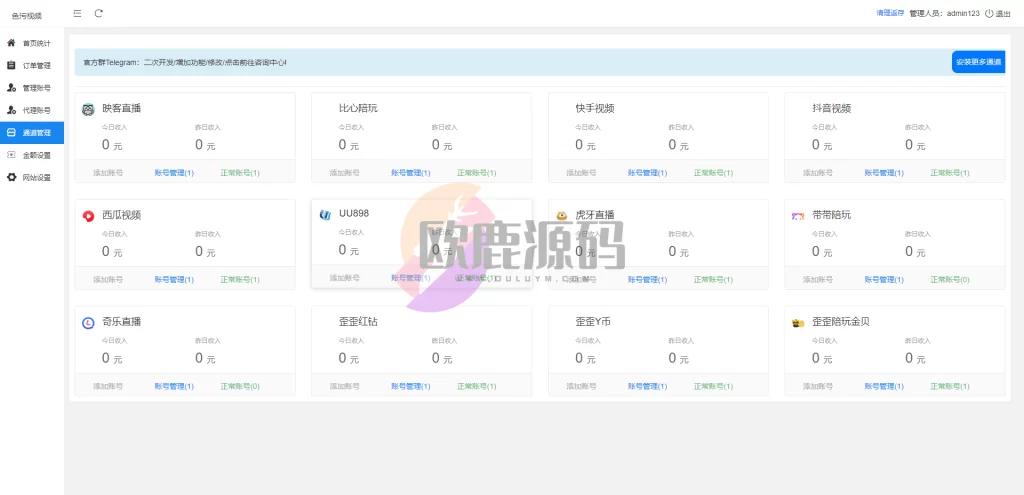Click 添加账号 on 歪歪红钻 card
Viewport: 1024px width, 495px height.
pyautogui.click(x=344, y=386)
